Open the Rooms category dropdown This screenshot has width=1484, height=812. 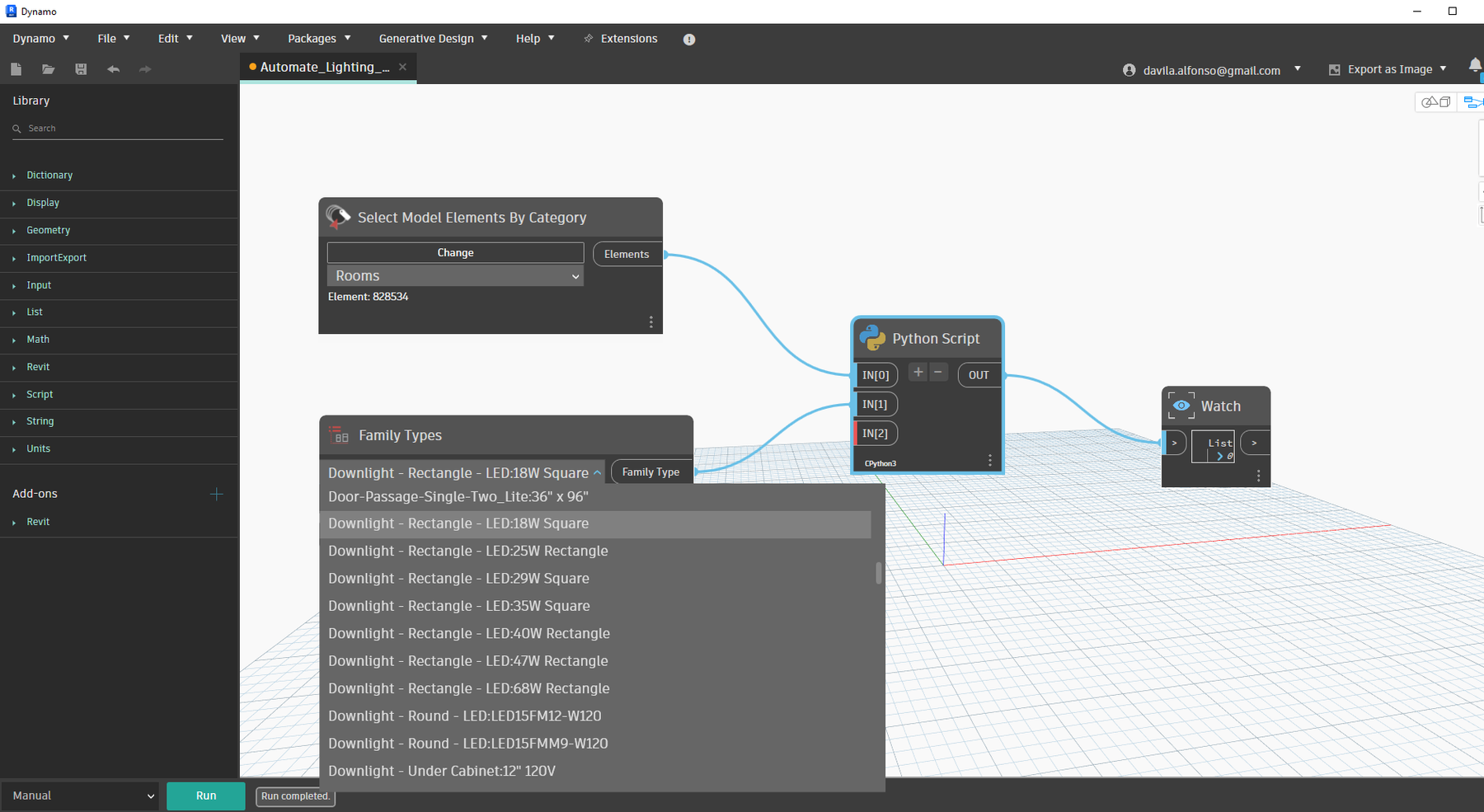click(x=455, y=276)
